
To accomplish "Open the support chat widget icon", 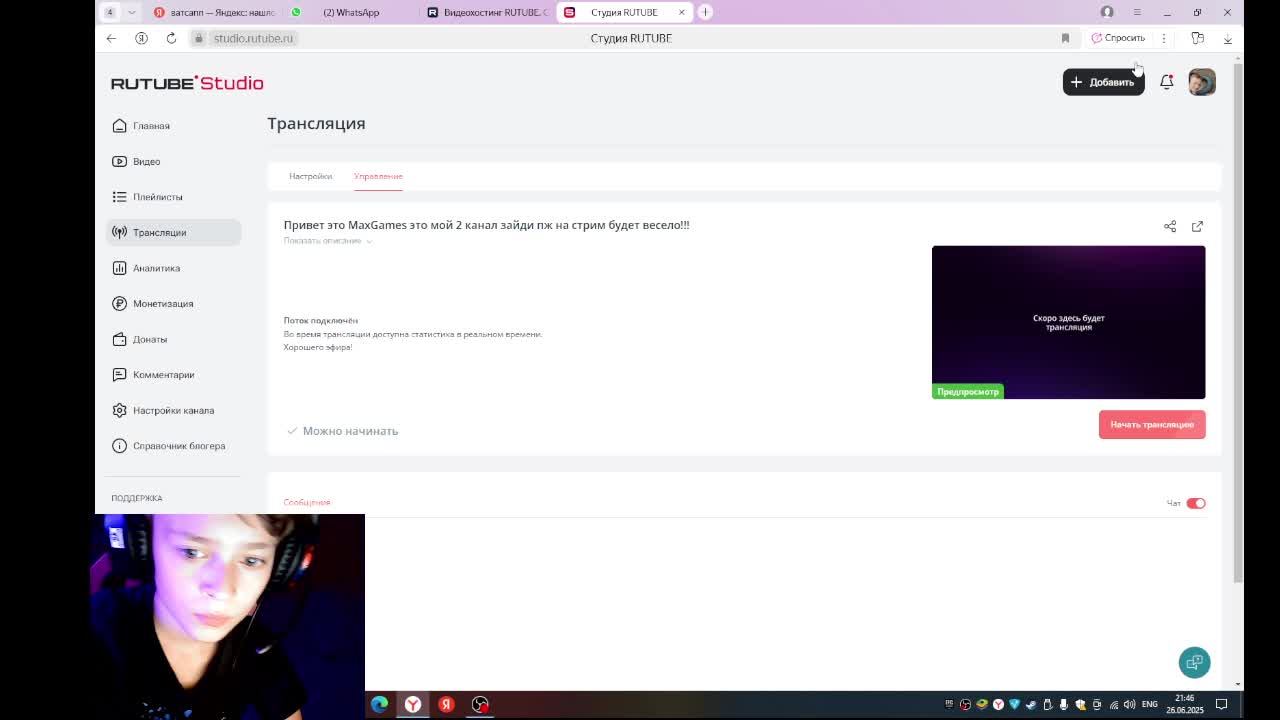I will click(x=1194, y=662).
